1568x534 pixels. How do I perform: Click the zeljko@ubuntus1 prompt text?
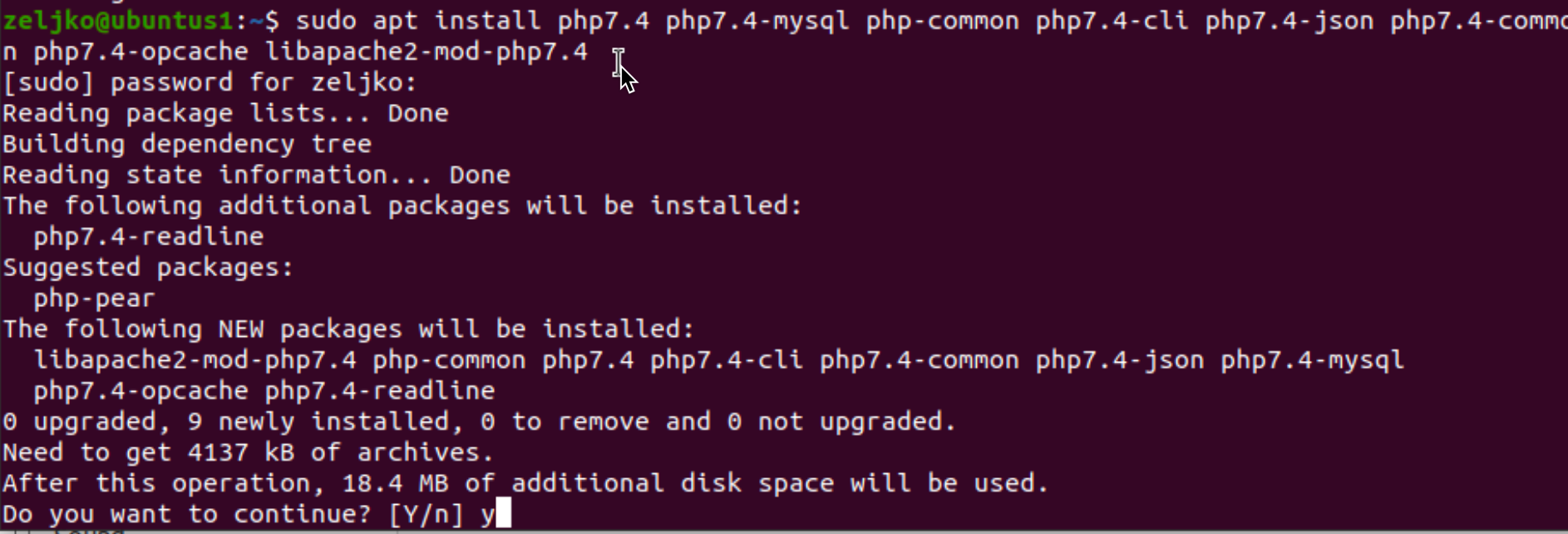(119, 20)
